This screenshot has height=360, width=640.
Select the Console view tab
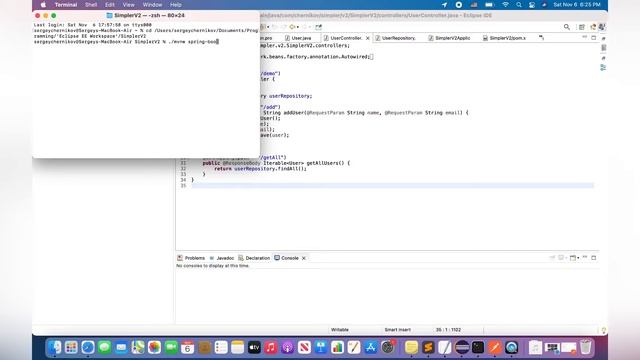[x=287, y=258]
